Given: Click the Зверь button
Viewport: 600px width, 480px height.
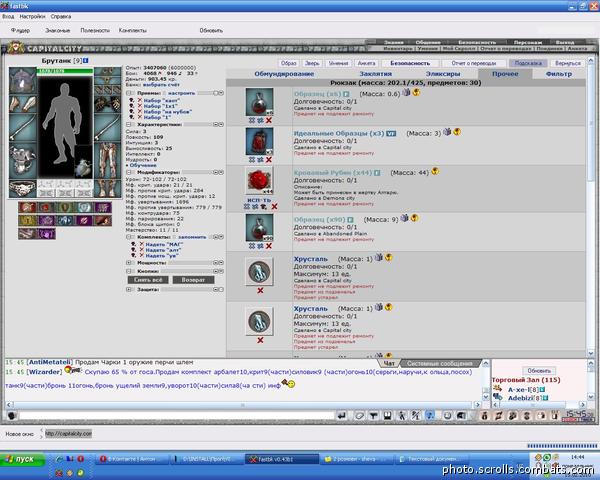Looking at the screenshot, I should click(x=313, y=63).
